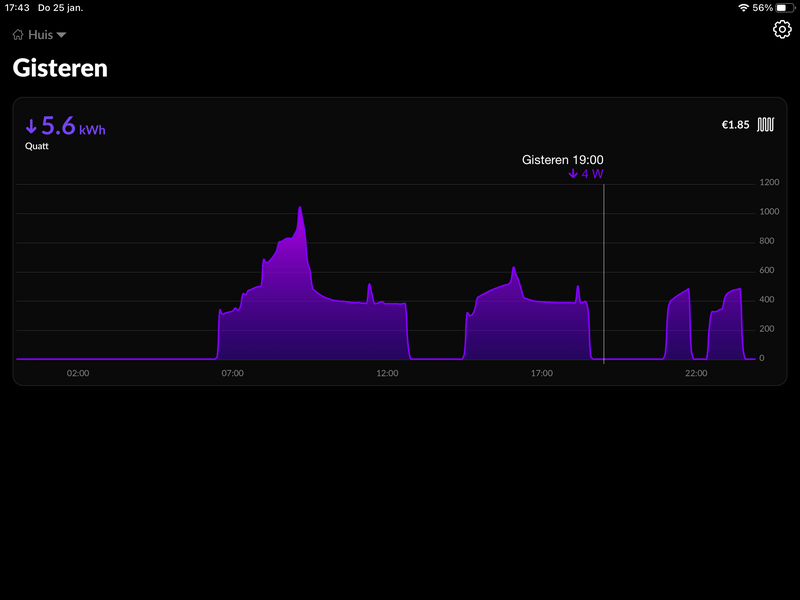Click the 12:00 time axis label
Image resolution: width=800 pixels, height=600 pixels.
click(387, 373)
